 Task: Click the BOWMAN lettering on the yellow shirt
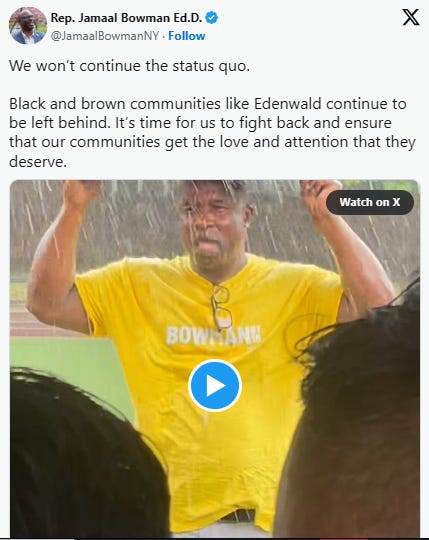click(x=213, y=335)
